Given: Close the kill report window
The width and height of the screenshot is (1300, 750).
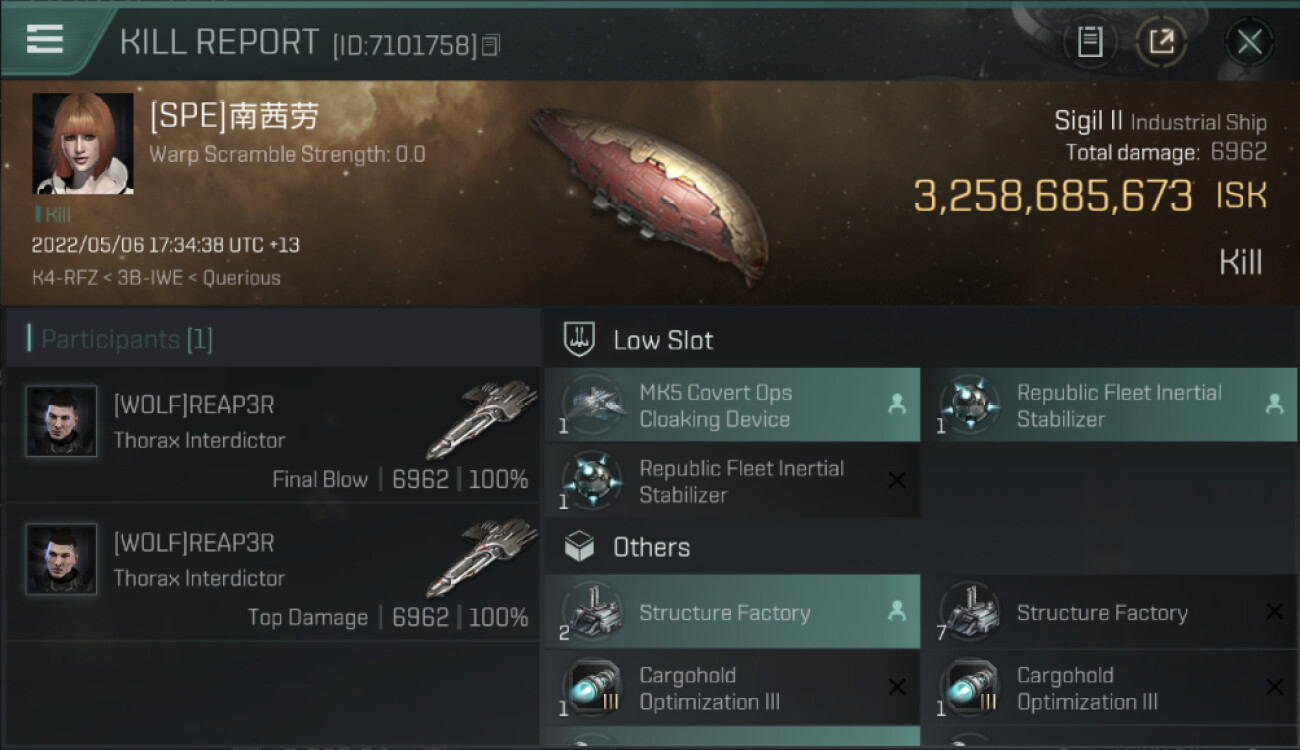Looking at the screenshot, I should (x=1249, y=42).
